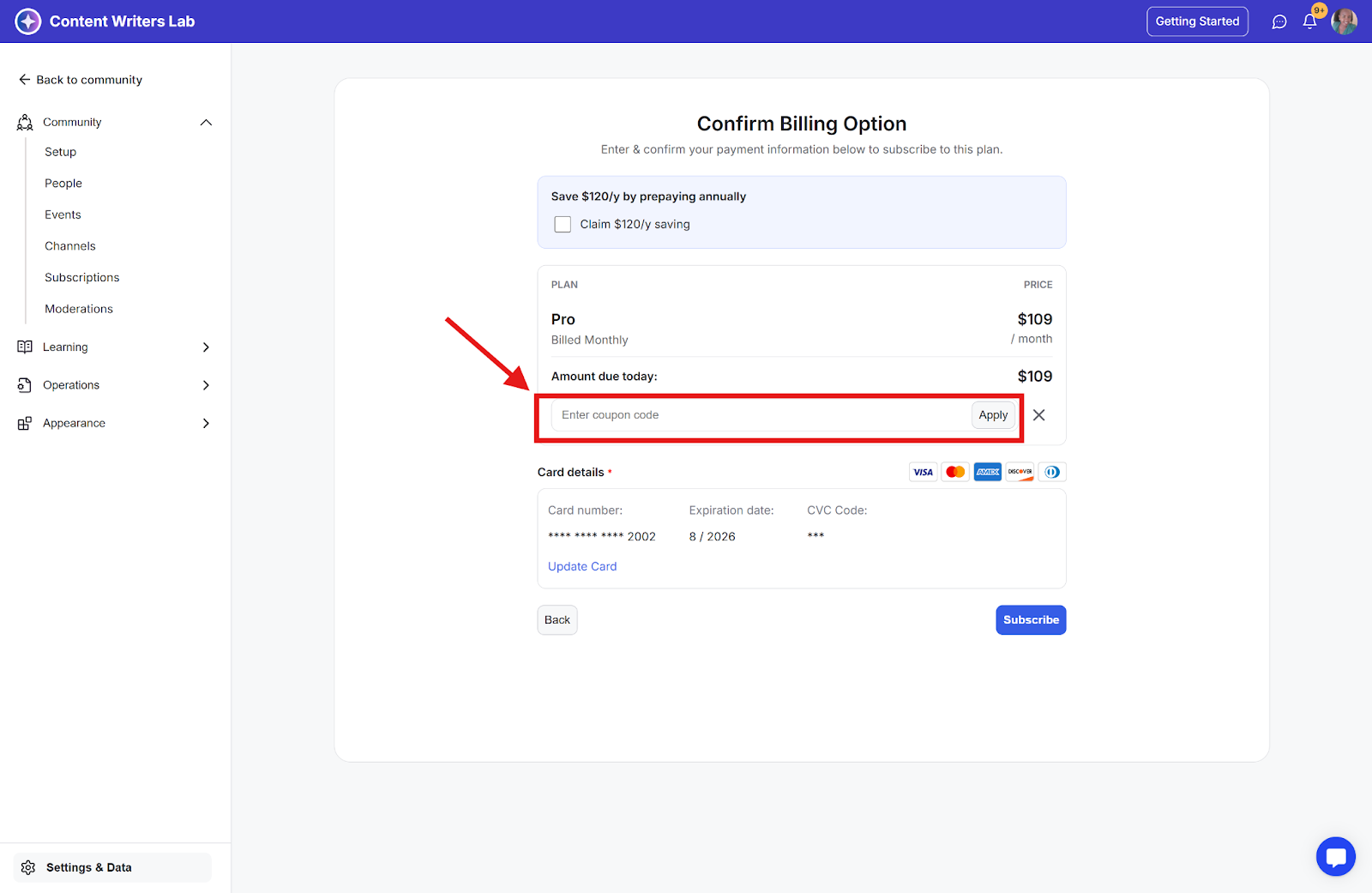
Task: Expand the Learning section
Action: (x=206, y=347)
